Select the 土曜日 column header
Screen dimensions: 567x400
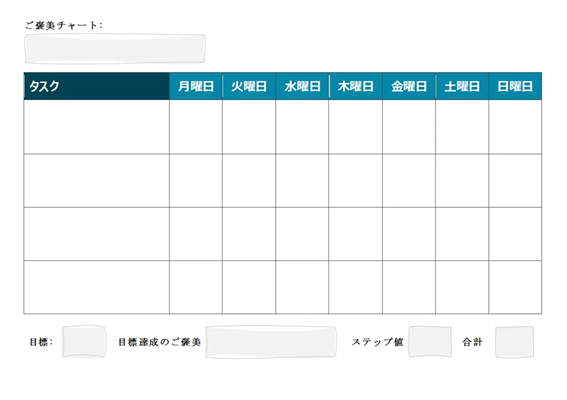(462, 86)
